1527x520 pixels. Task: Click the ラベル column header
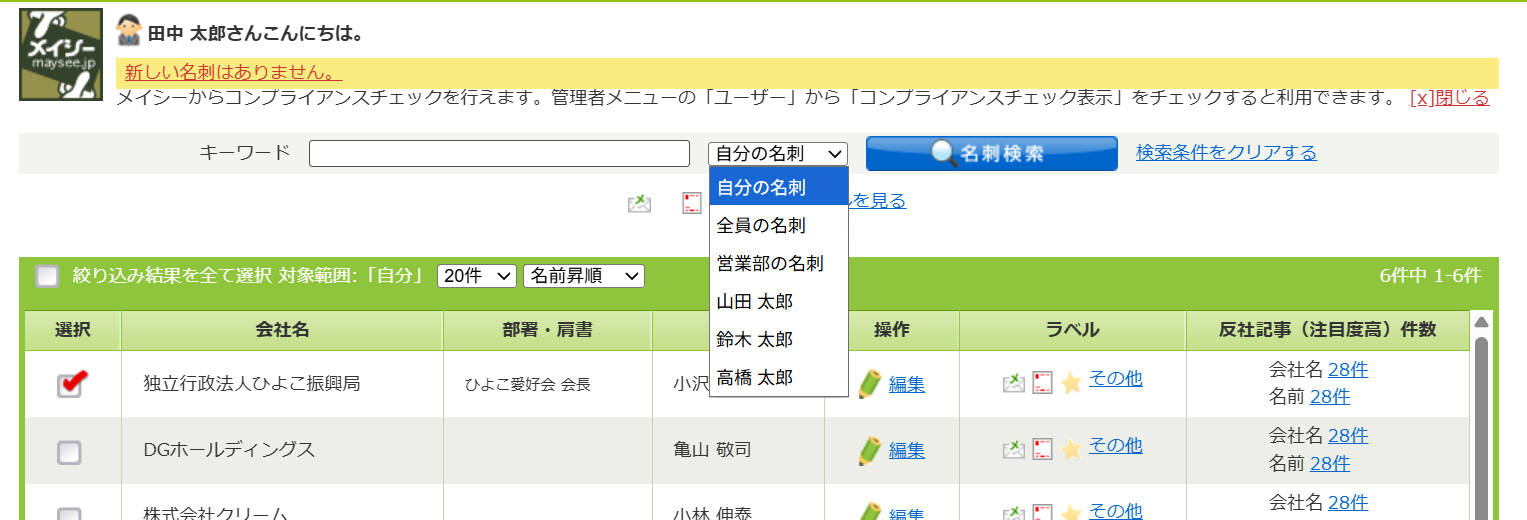1073,330
